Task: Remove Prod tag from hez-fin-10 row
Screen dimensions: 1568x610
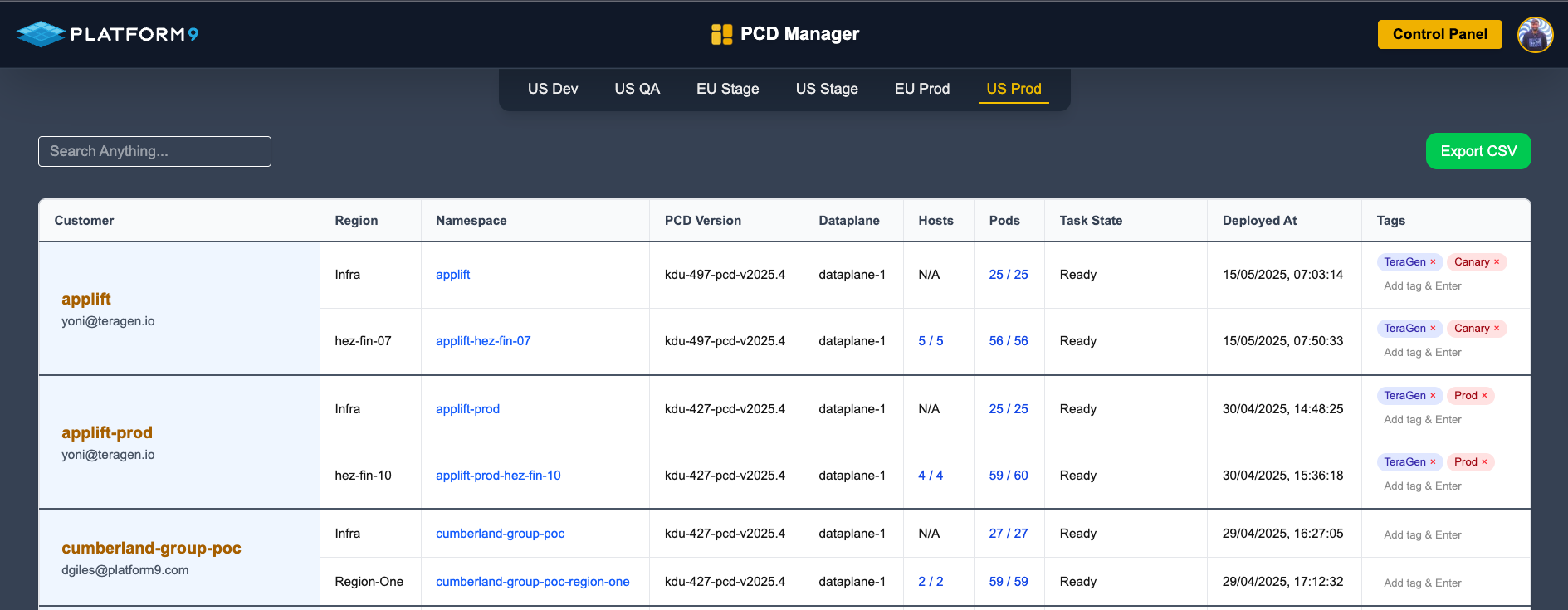Action: [1484, 462]
